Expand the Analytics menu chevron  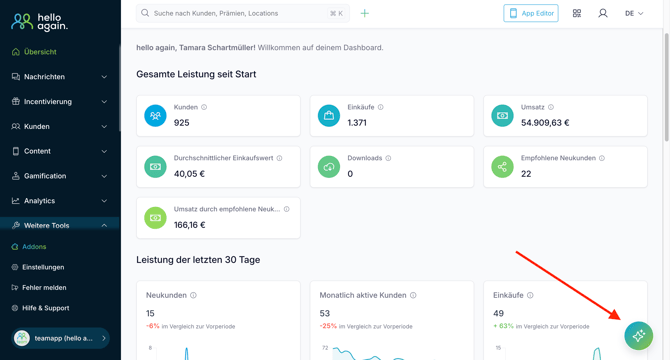point(104,201)
